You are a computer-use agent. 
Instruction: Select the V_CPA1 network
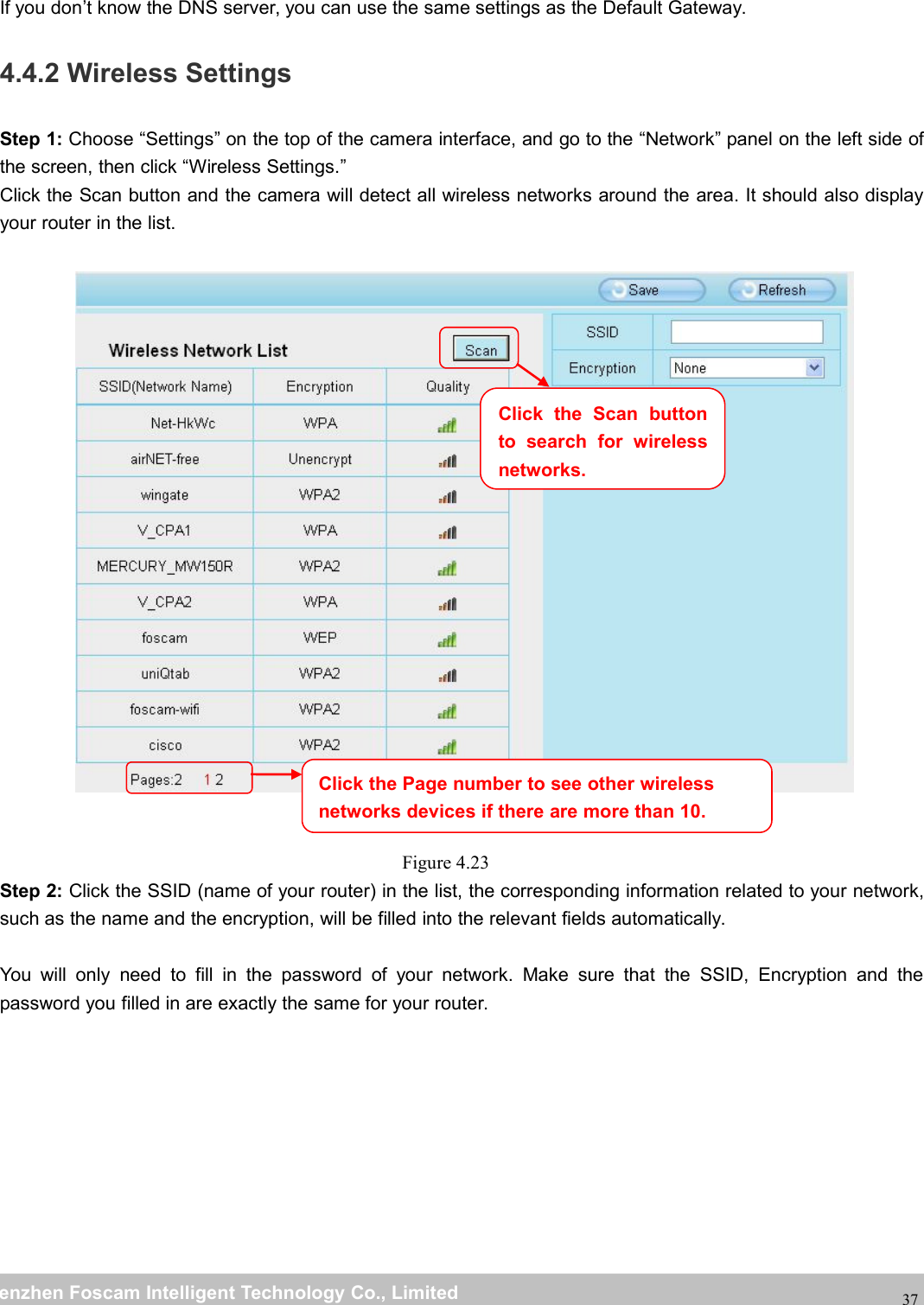164,531
